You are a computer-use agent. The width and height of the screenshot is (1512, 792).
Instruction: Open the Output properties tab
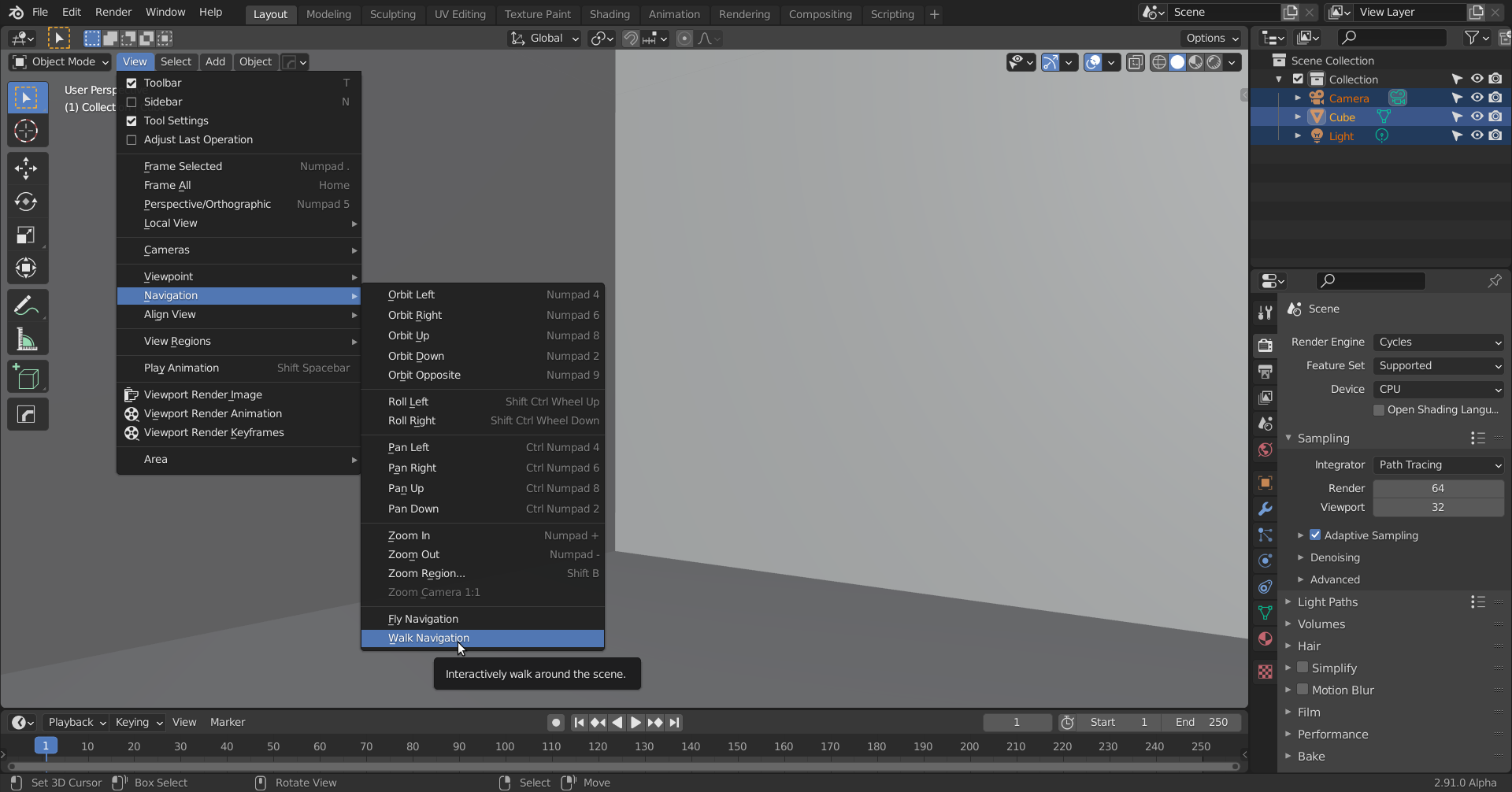pos(1266,371)
